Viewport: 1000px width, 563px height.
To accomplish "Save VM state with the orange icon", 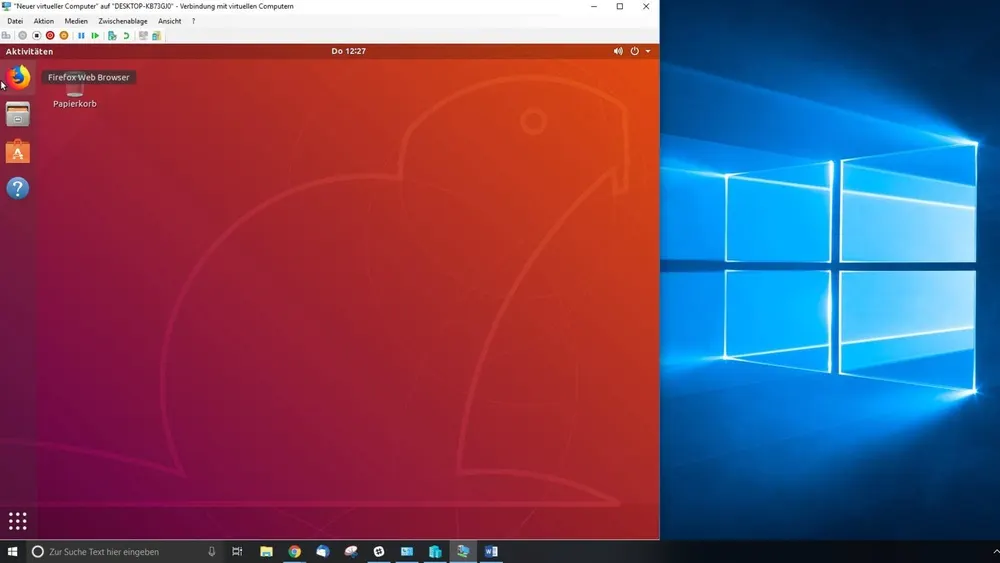I will point(64,36).
